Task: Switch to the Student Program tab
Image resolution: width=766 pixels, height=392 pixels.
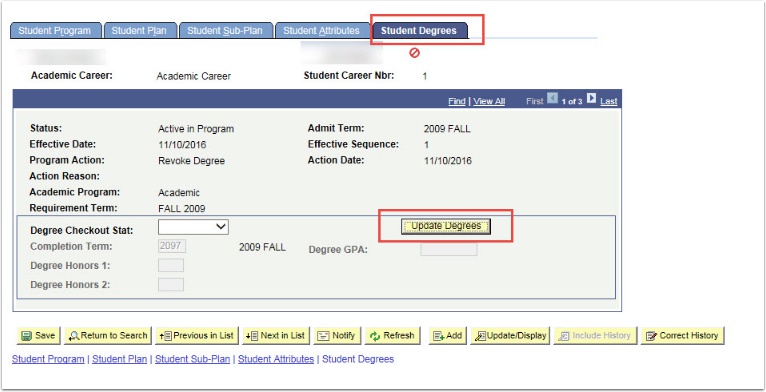Action: [55, 30]
